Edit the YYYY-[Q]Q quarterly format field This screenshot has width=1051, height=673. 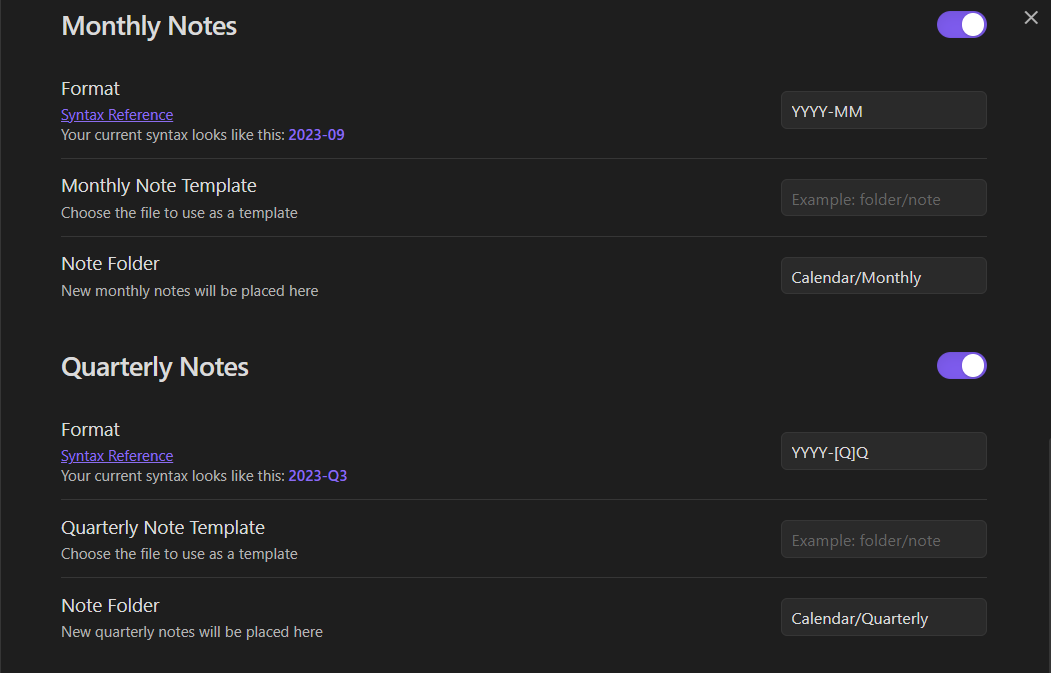[883, 452]
